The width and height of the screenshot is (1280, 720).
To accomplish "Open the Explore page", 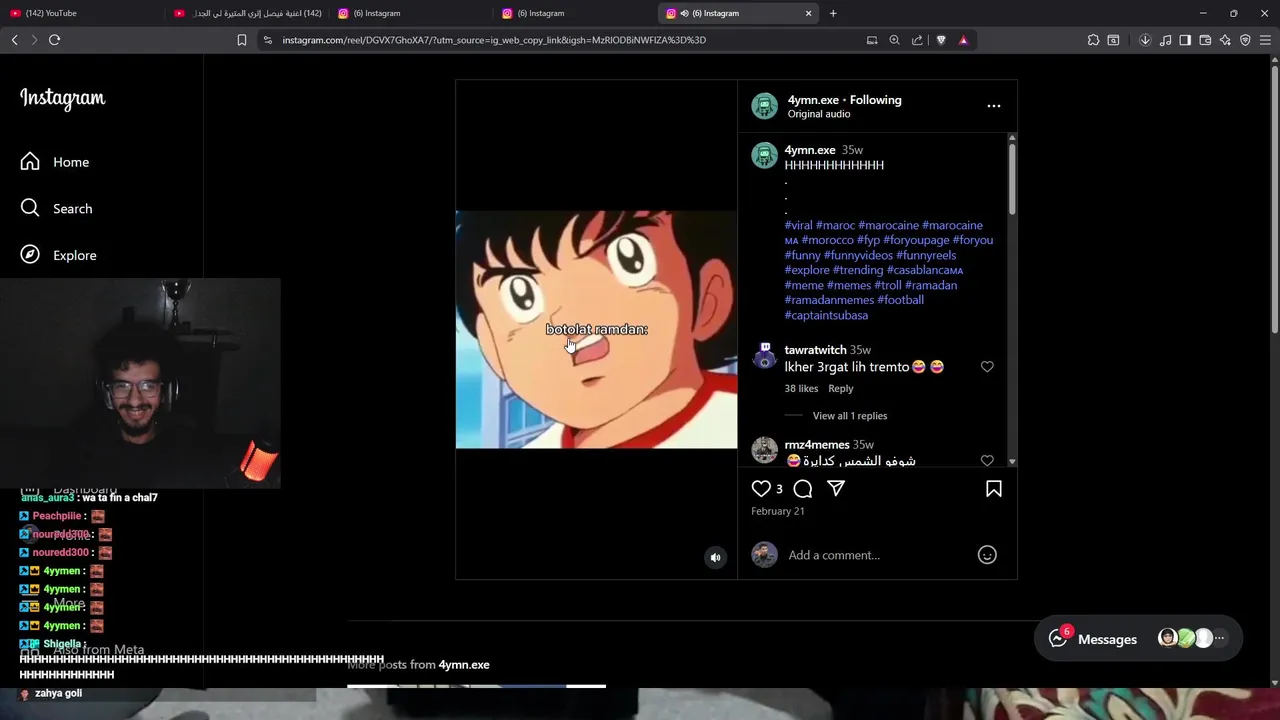I will 59,255.
